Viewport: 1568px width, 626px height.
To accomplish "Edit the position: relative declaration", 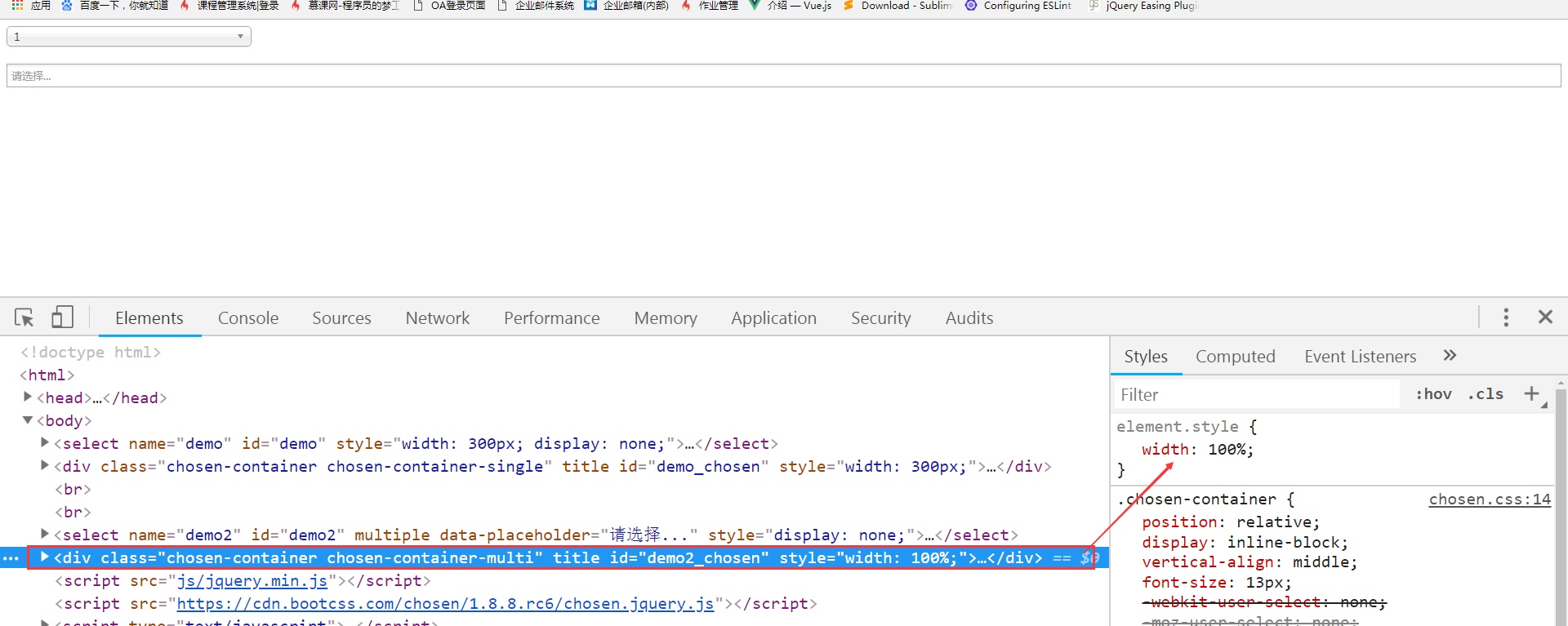I will click(1231, 522).
